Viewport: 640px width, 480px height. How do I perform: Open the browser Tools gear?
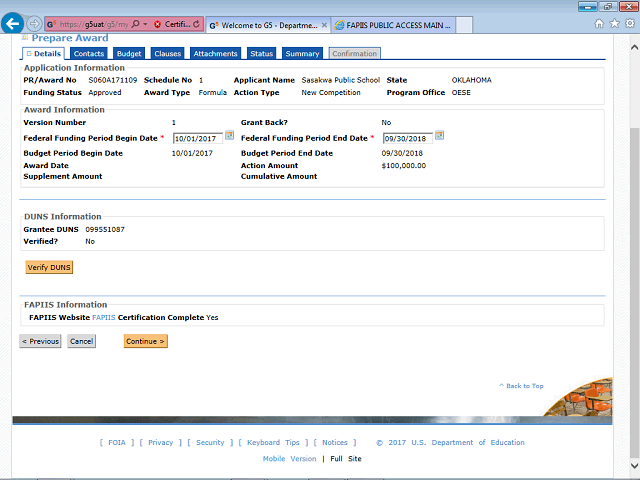[626, 23]
